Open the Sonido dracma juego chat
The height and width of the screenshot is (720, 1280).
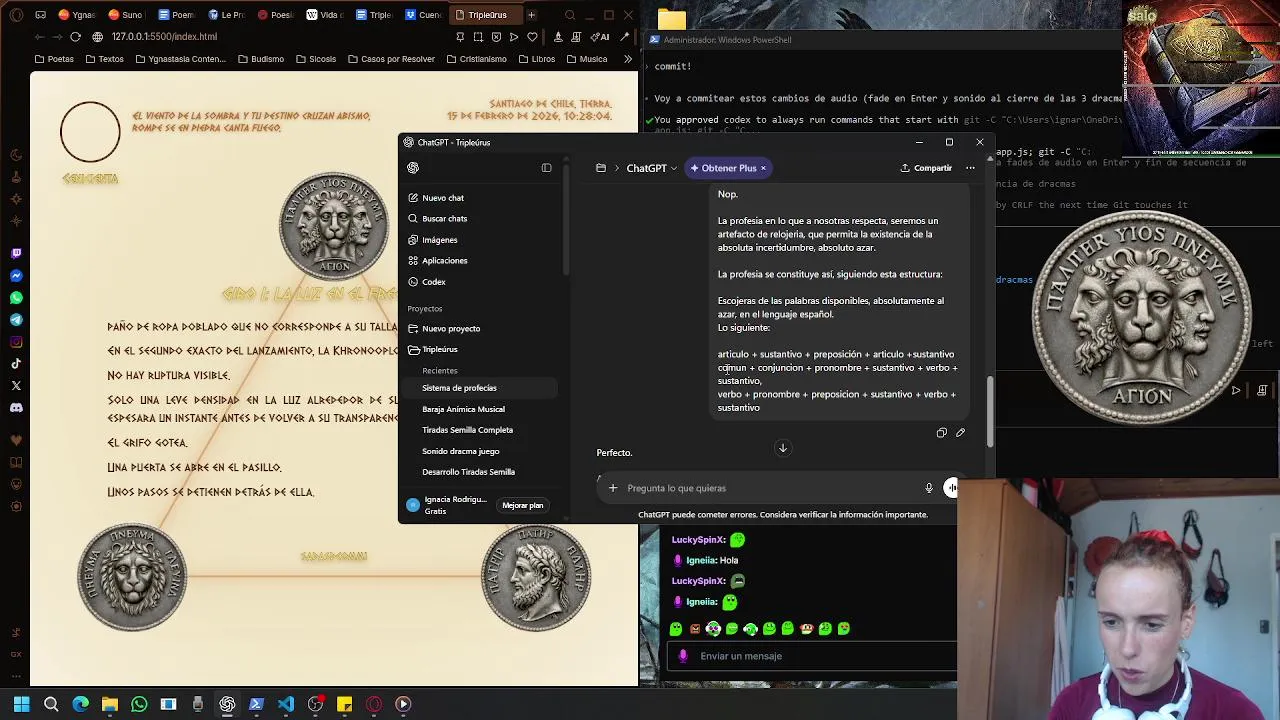click(460, 451)
